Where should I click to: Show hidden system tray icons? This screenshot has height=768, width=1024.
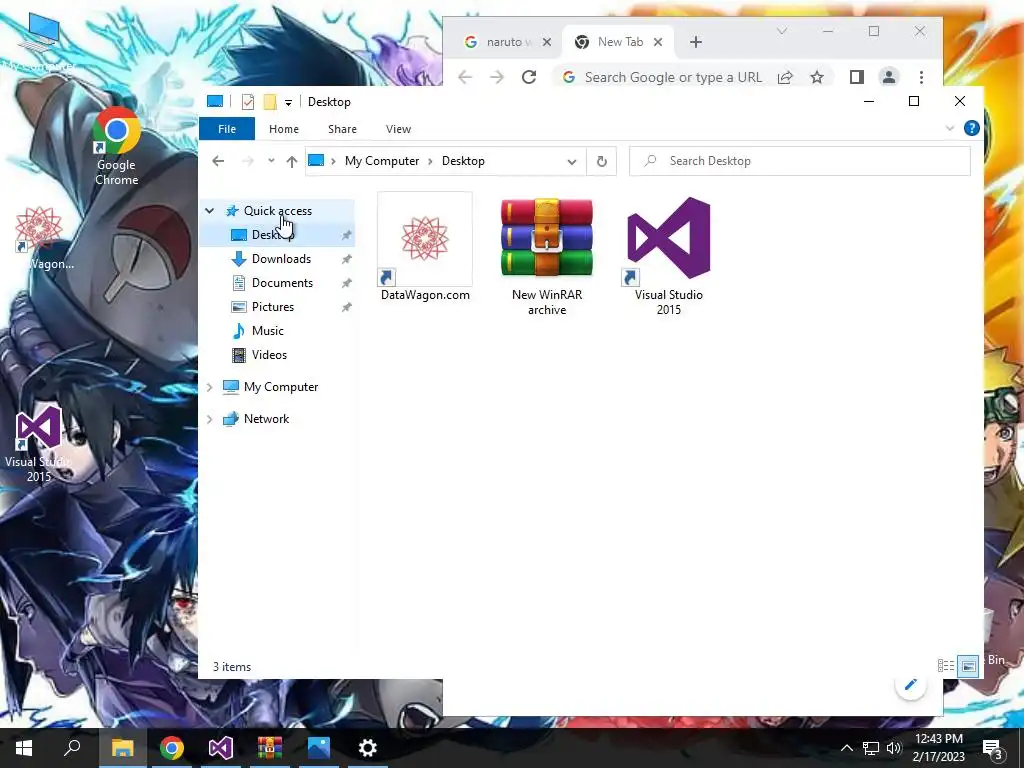point(846,748)
